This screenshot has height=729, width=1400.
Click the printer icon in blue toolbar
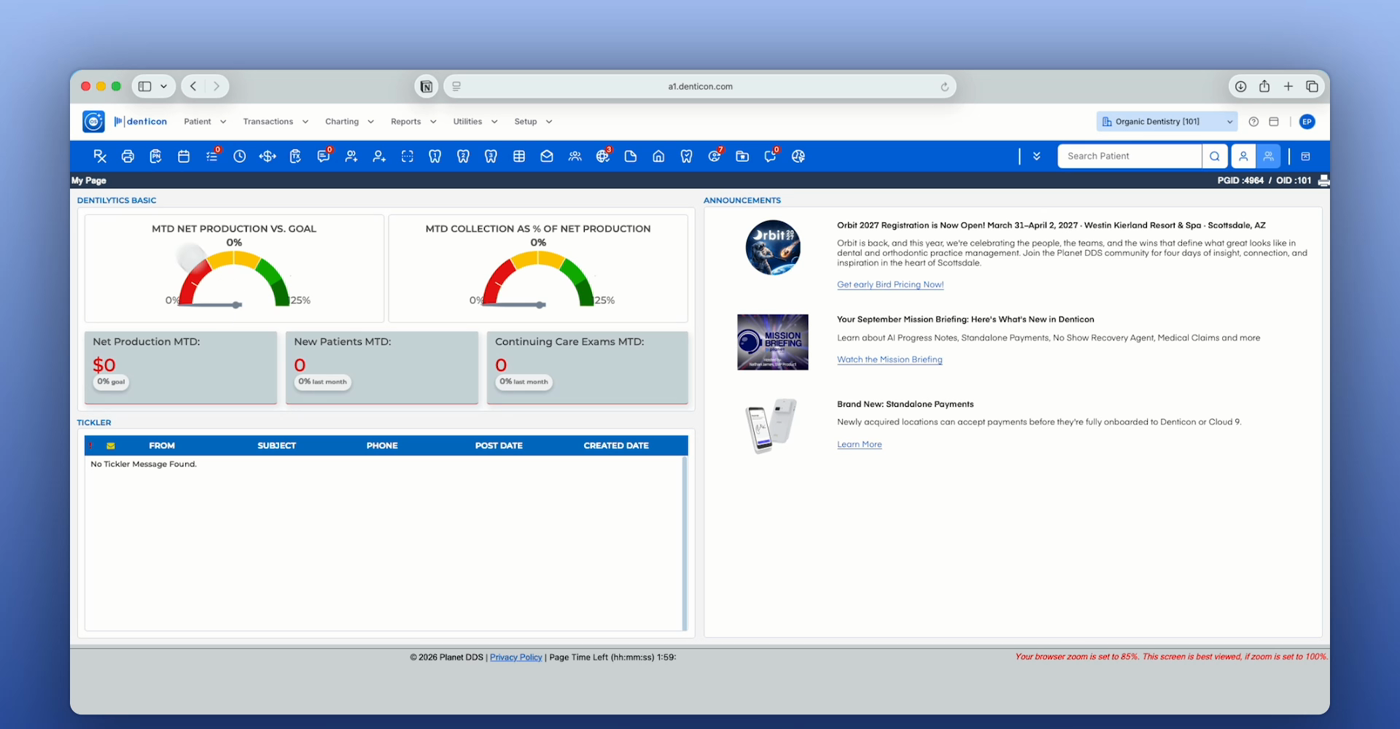[x=128, y=156]
